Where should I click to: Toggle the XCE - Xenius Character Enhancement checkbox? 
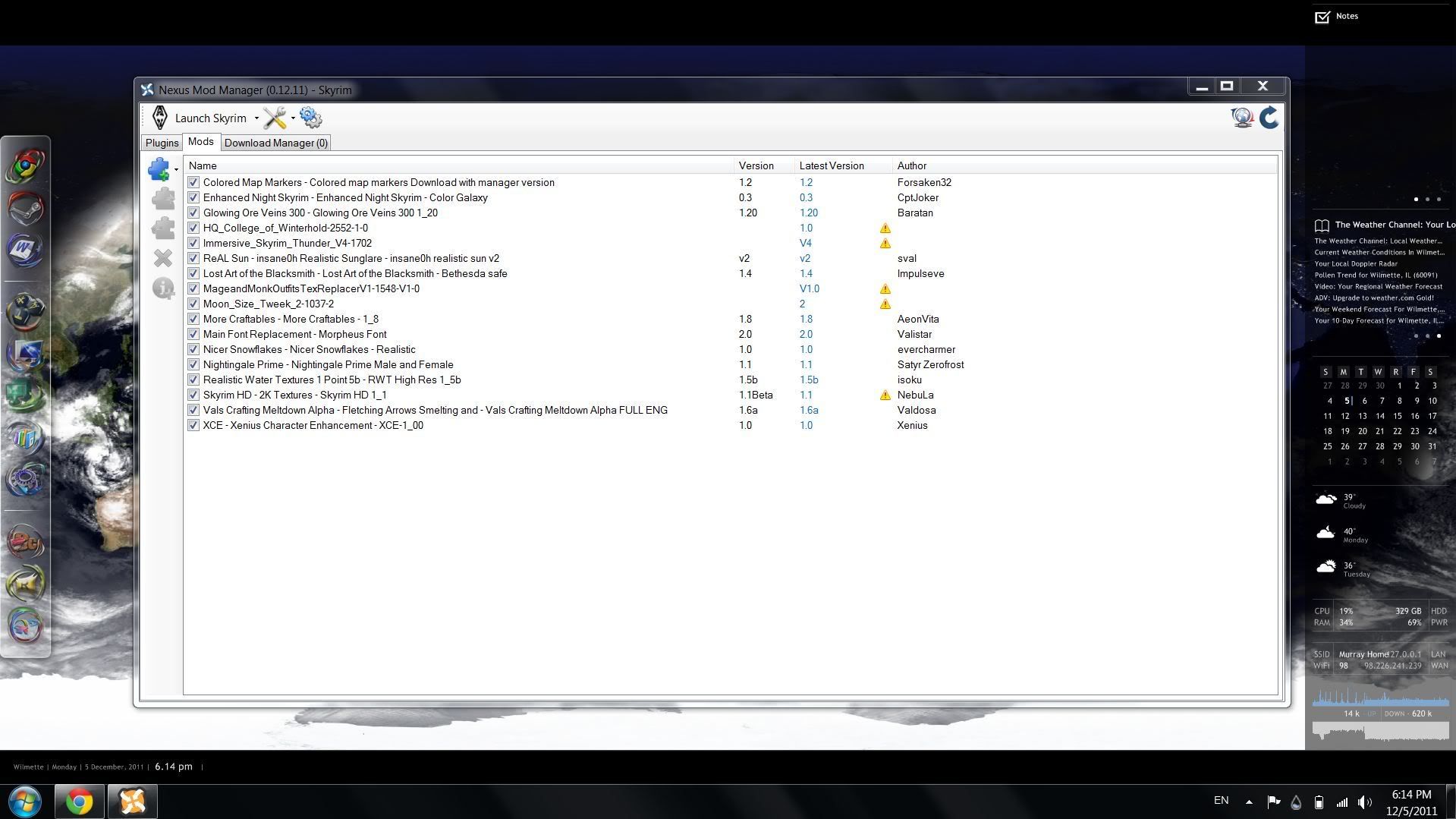coord(193,426)
